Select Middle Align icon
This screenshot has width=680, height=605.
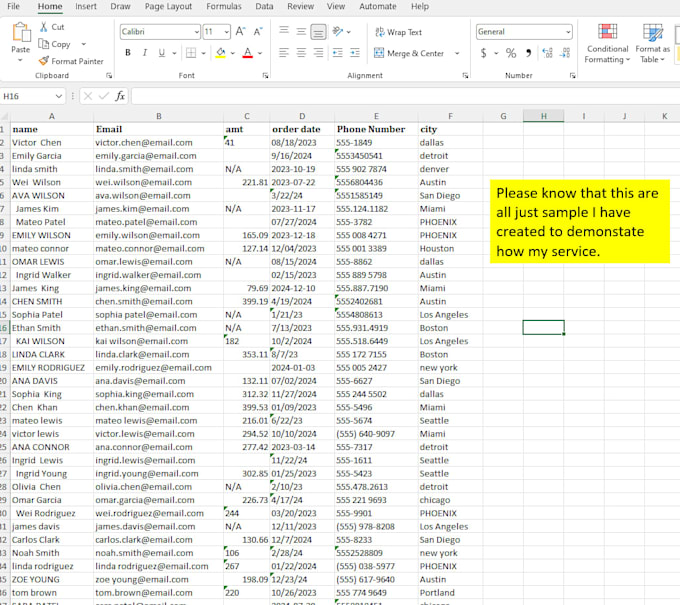pos(301,31)
